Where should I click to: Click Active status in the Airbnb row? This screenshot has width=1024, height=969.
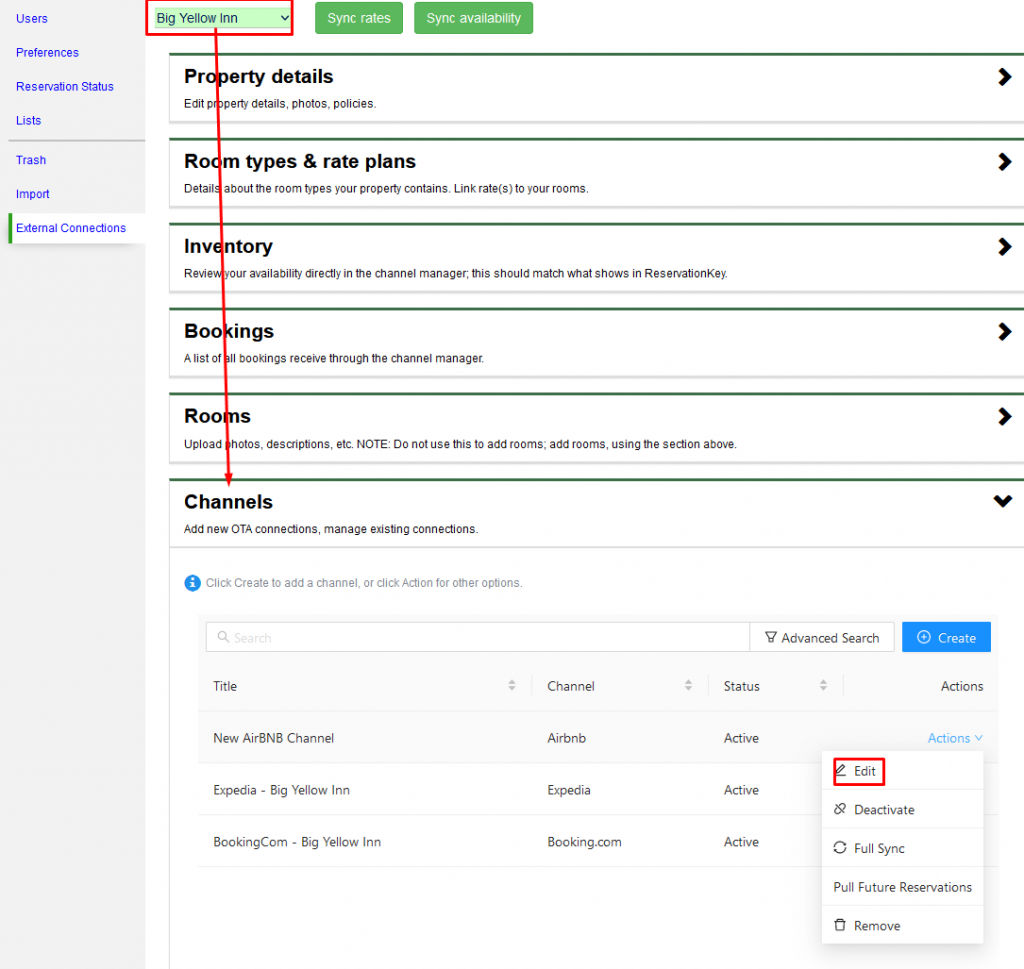[x=741, y=738]
